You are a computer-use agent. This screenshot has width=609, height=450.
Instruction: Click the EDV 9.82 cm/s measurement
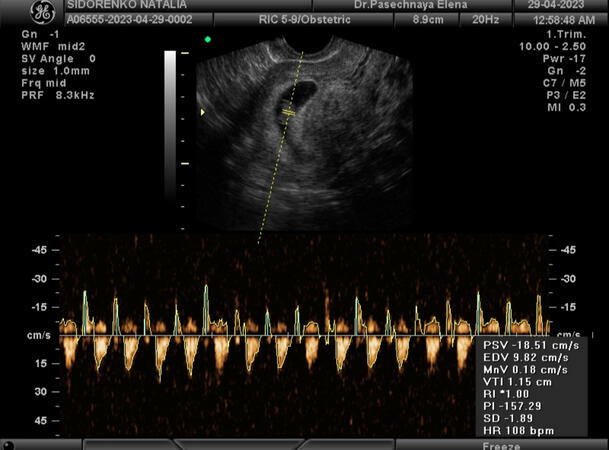click(526, 357)
